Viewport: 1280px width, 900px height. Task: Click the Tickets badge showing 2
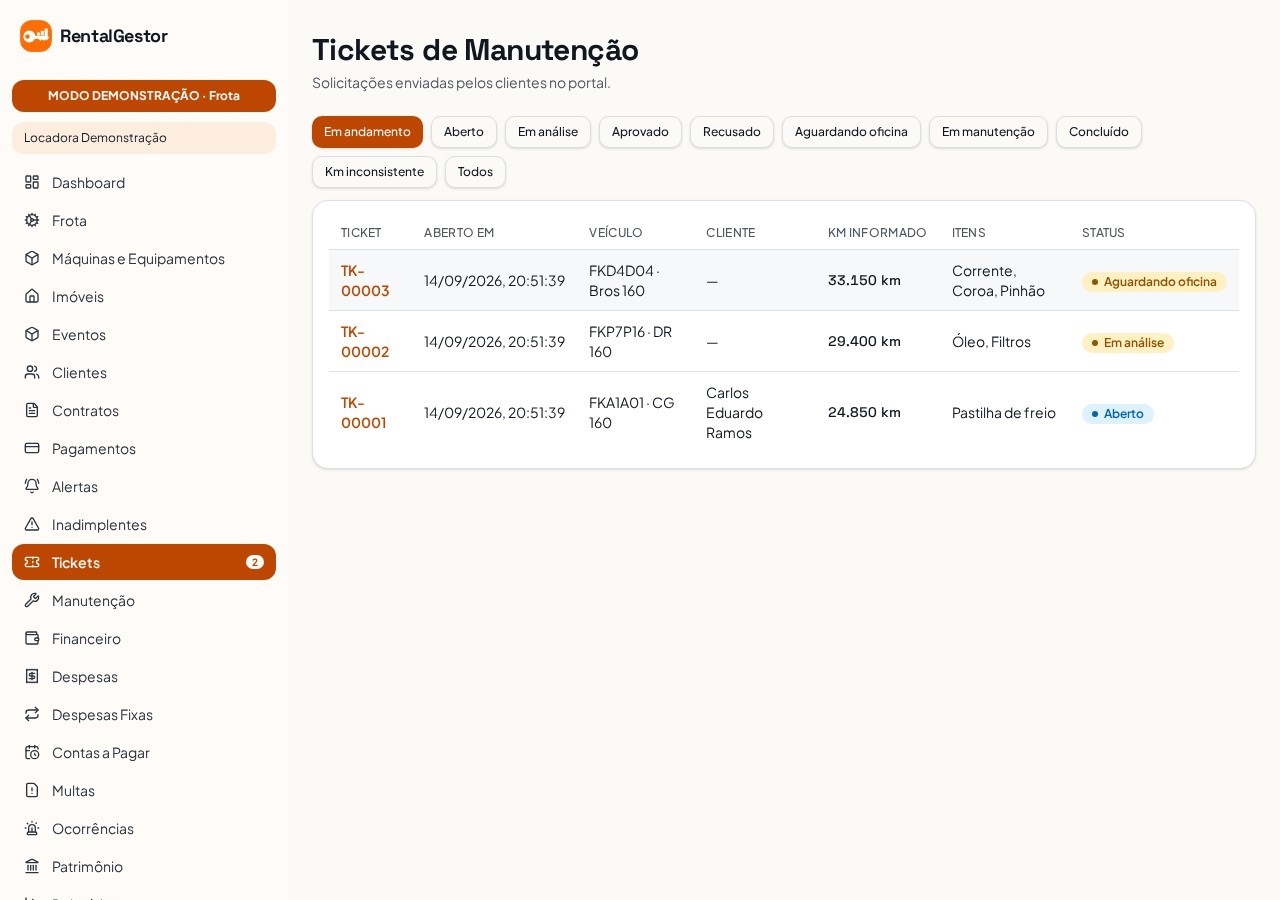click(255, 562)
